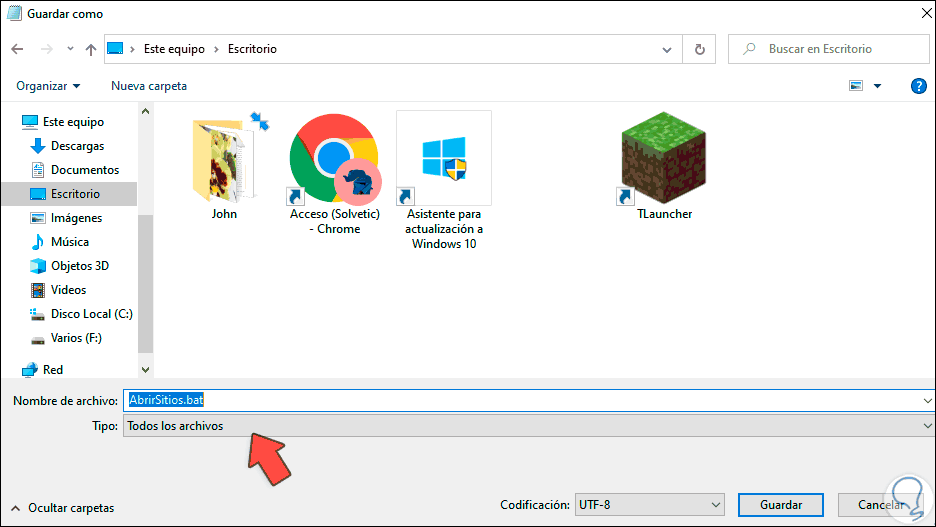This screenshot has width=936, height=527.
Task: Expand the file name history dropdown
Action: tap(927, 400)
